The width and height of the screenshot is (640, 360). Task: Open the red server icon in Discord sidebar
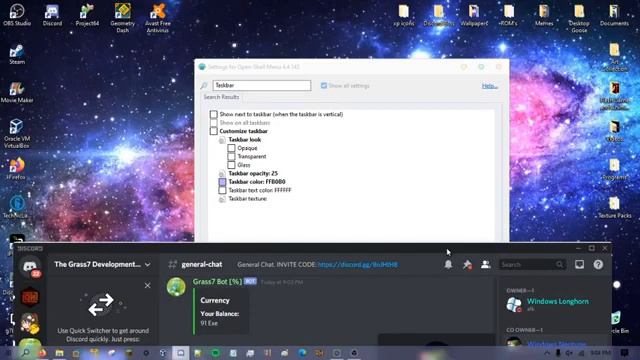pyautogui.click(x=30, y=297)
